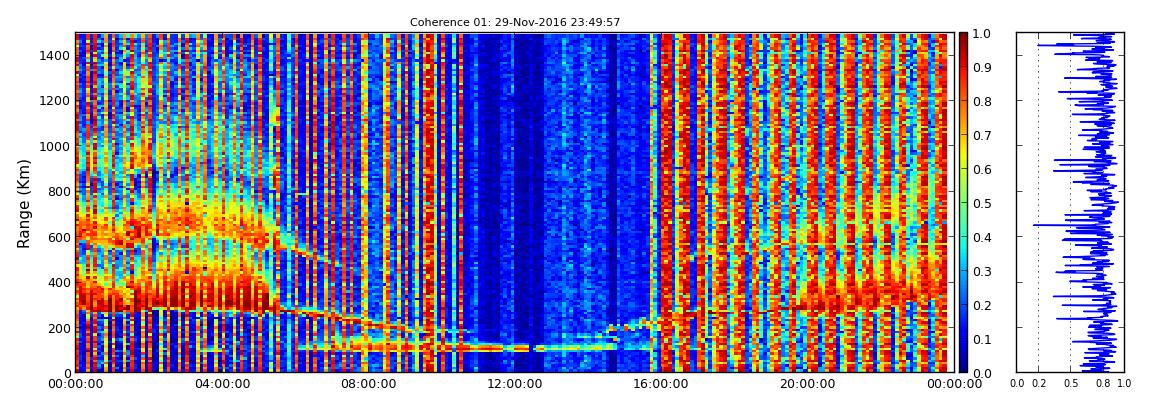Click the 0.5 tick on profile plot axis
Image resolution: width=1150 pixels, height=407 pixels.
1071,383
